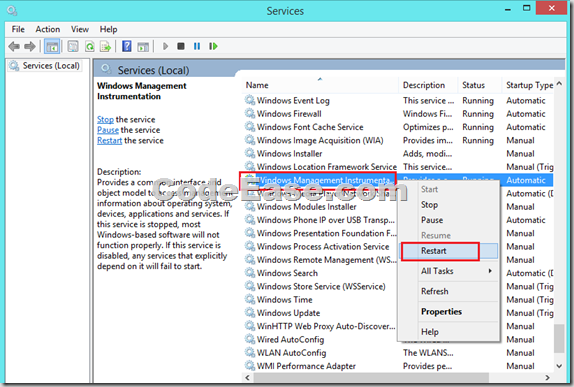Click gear icon beside WLAN AutoConfig
574x387 pixels.
pos(250,352)
